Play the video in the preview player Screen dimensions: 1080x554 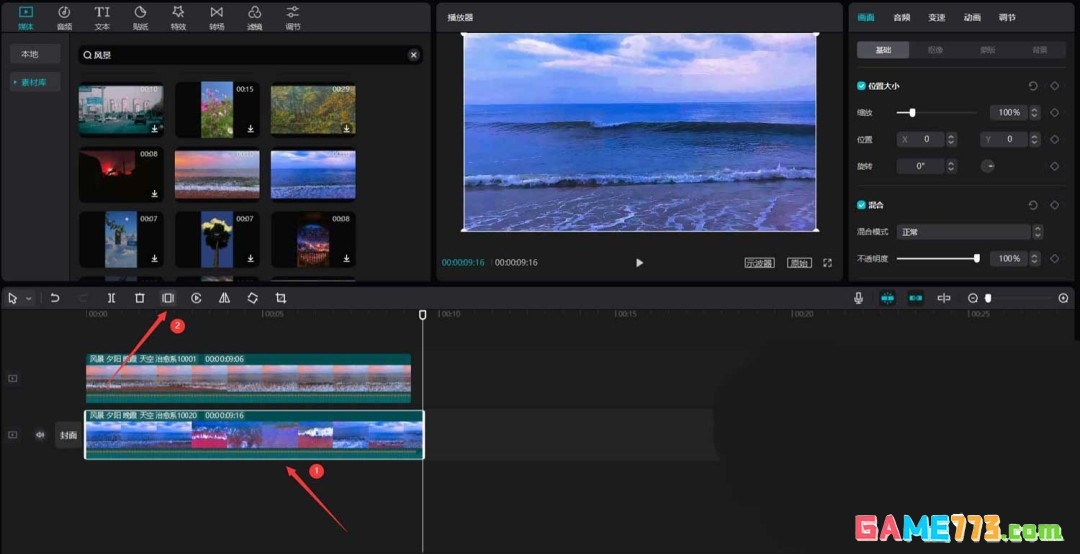coord(640,263)
